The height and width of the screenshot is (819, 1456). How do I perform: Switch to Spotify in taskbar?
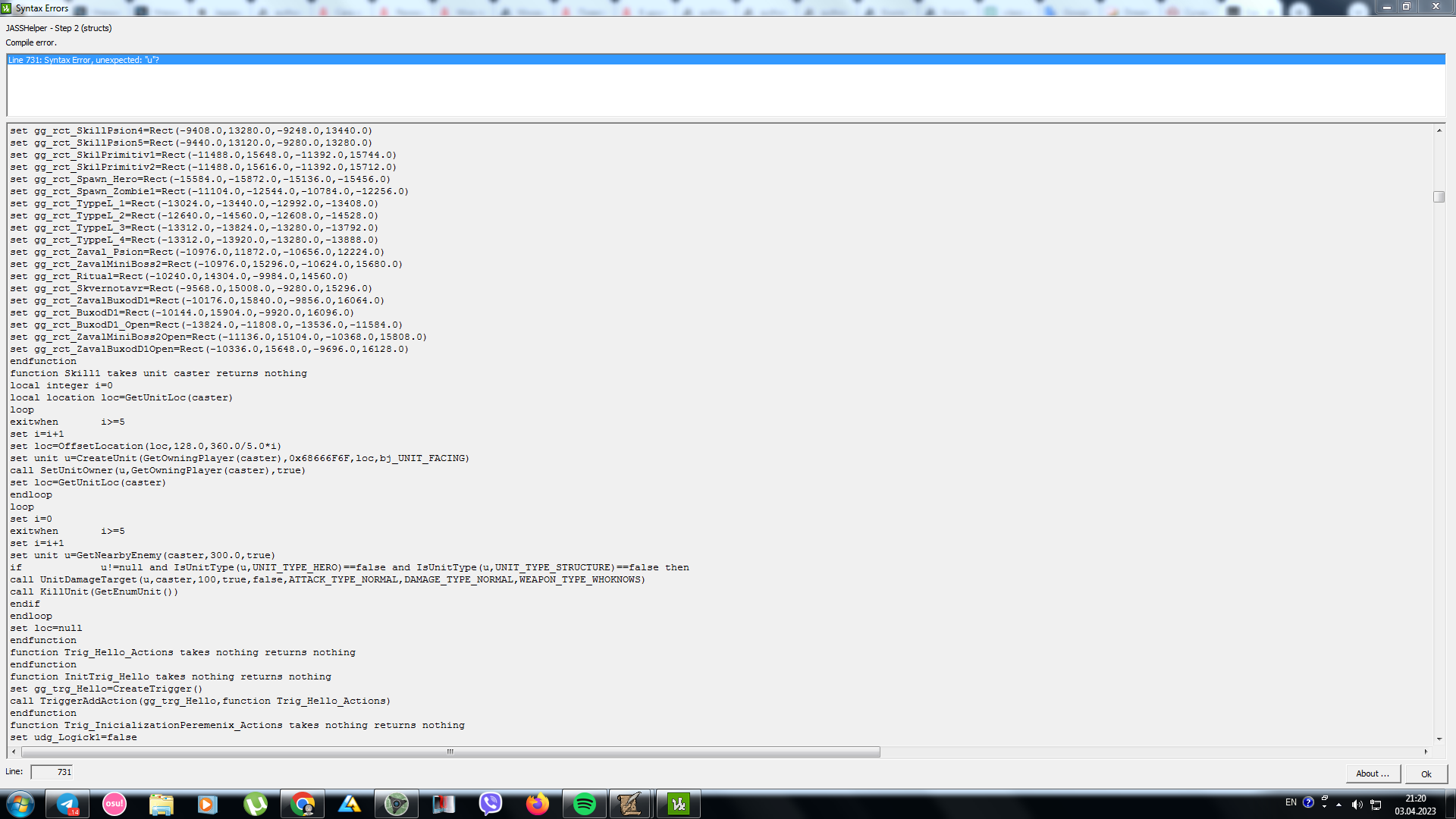click(x=584, y=804)
